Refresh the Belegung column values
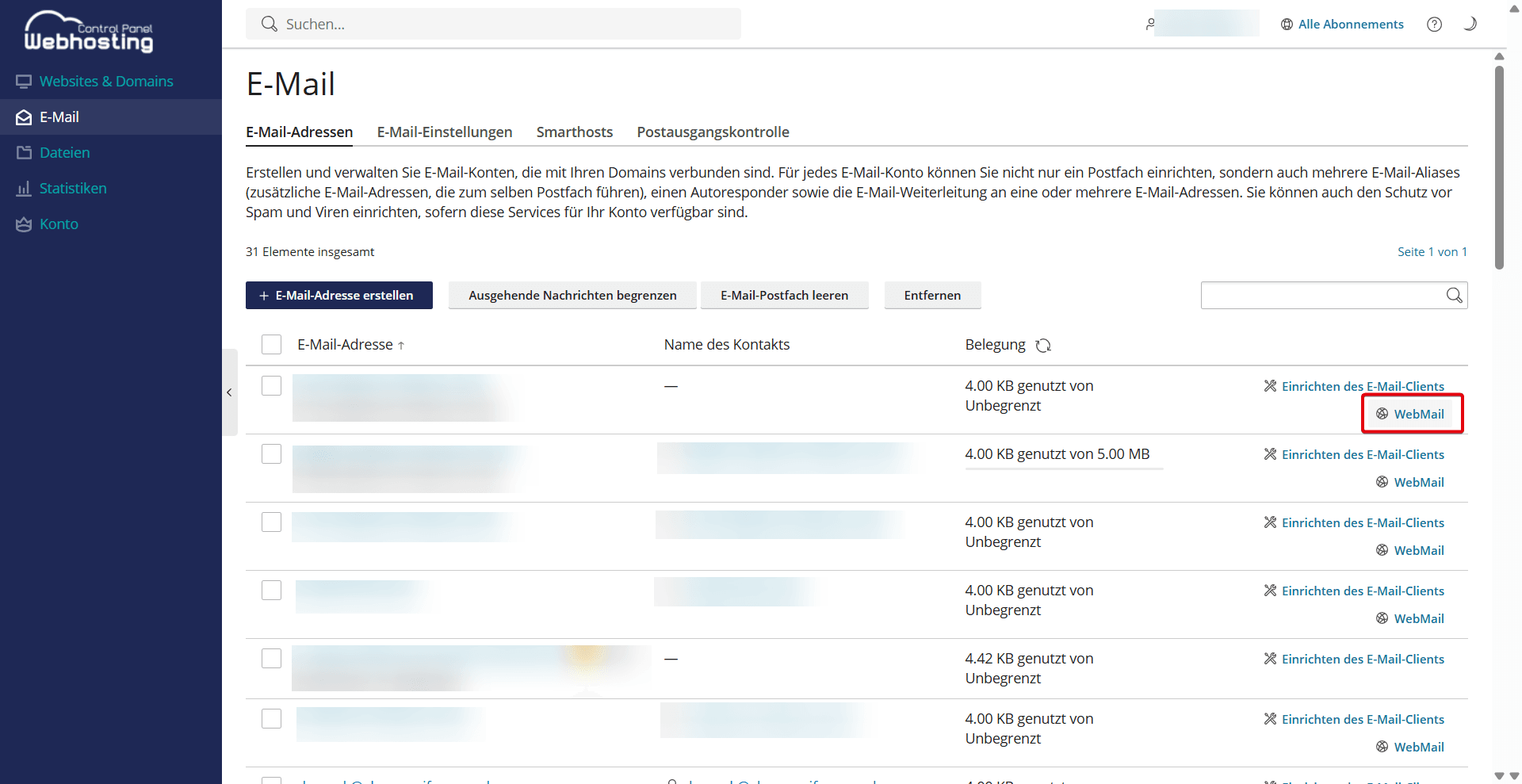 coord(1043,346)
